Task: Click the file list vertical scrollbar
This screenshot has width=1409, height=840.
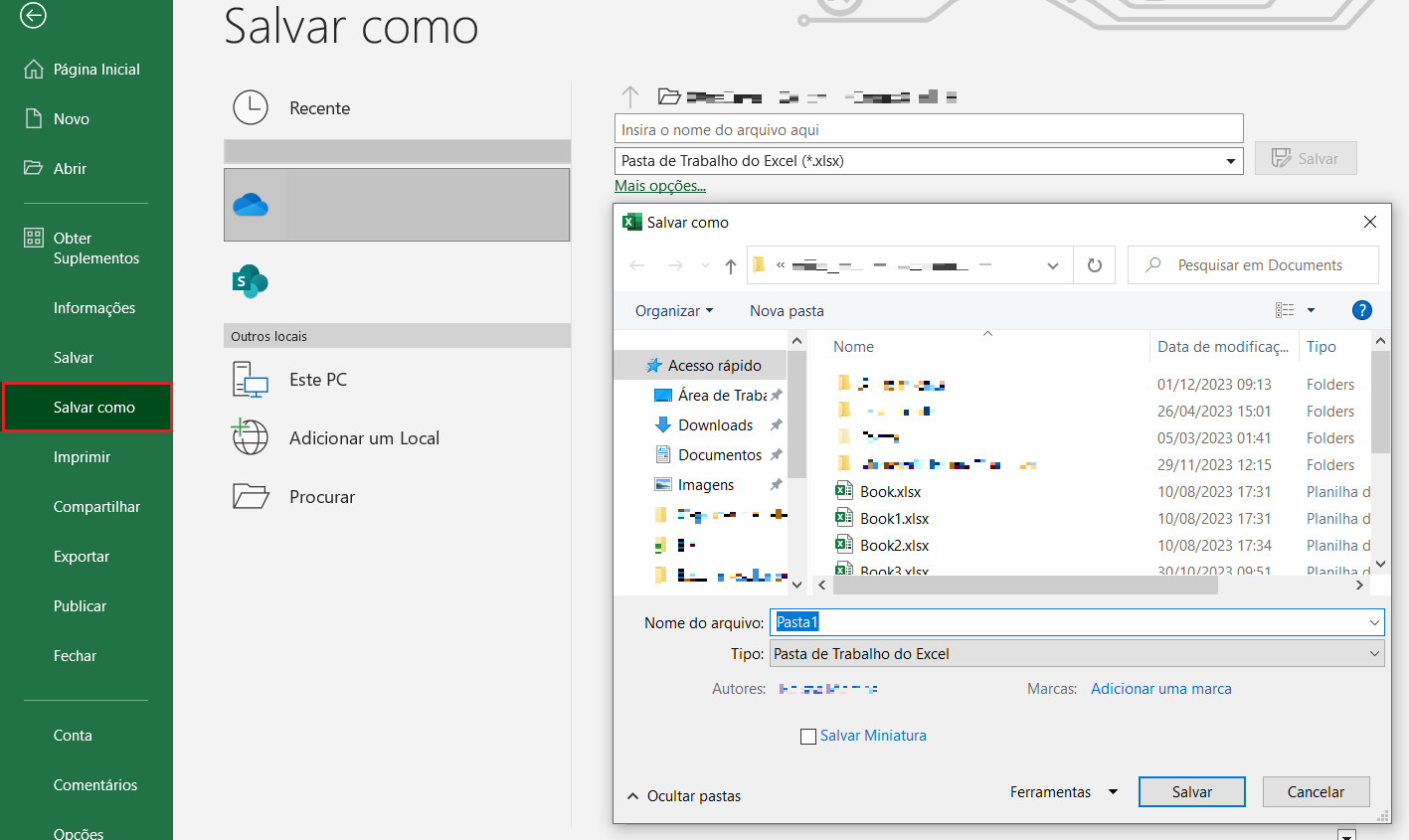Action: (1380, 402)
